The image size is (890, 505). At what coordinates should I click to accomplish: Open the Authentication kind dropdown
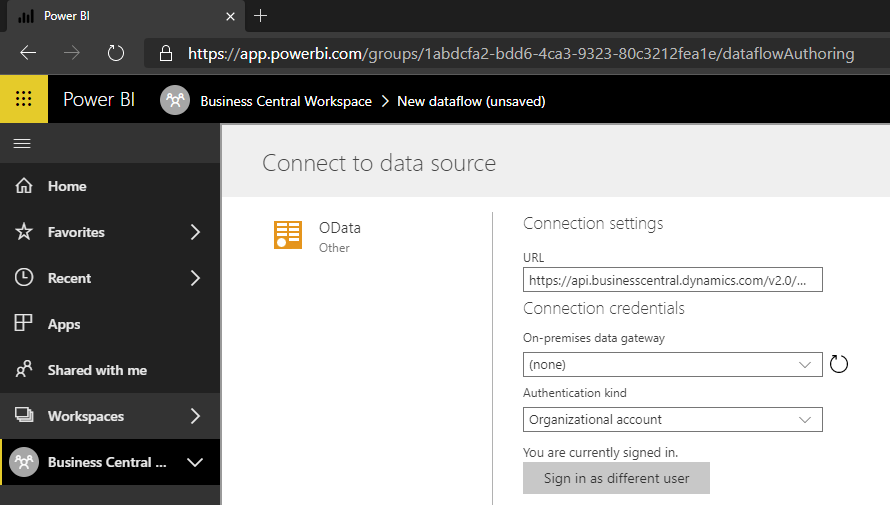click(673, 419)
